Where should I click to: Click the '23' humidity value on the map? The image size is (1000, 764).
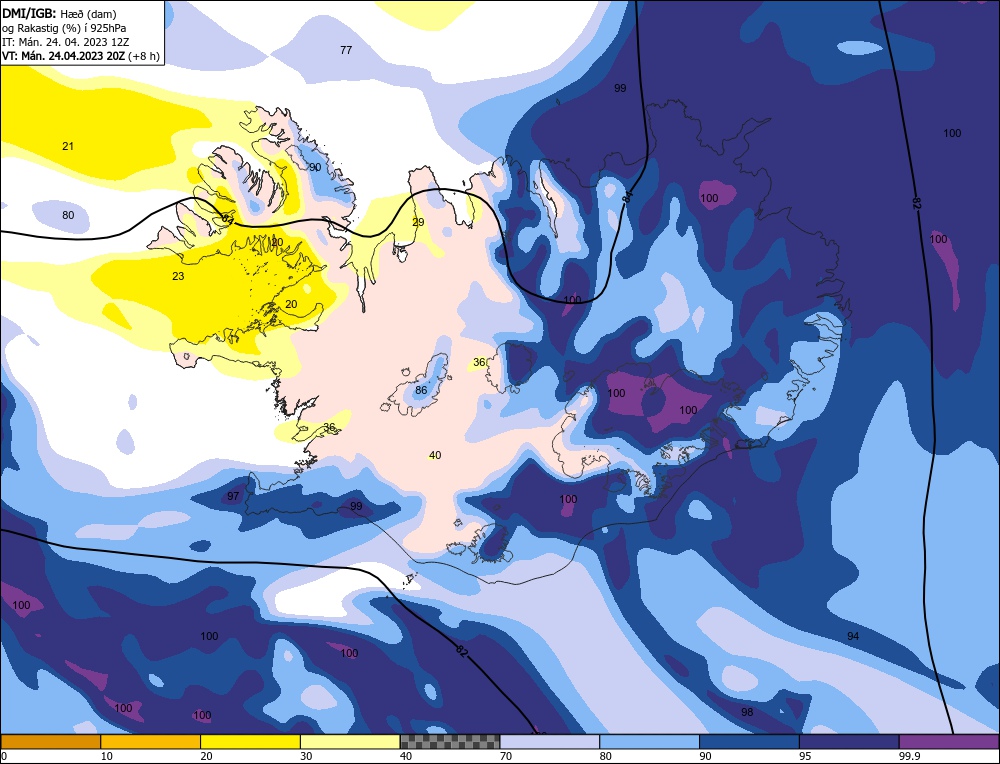coord(178,275)
